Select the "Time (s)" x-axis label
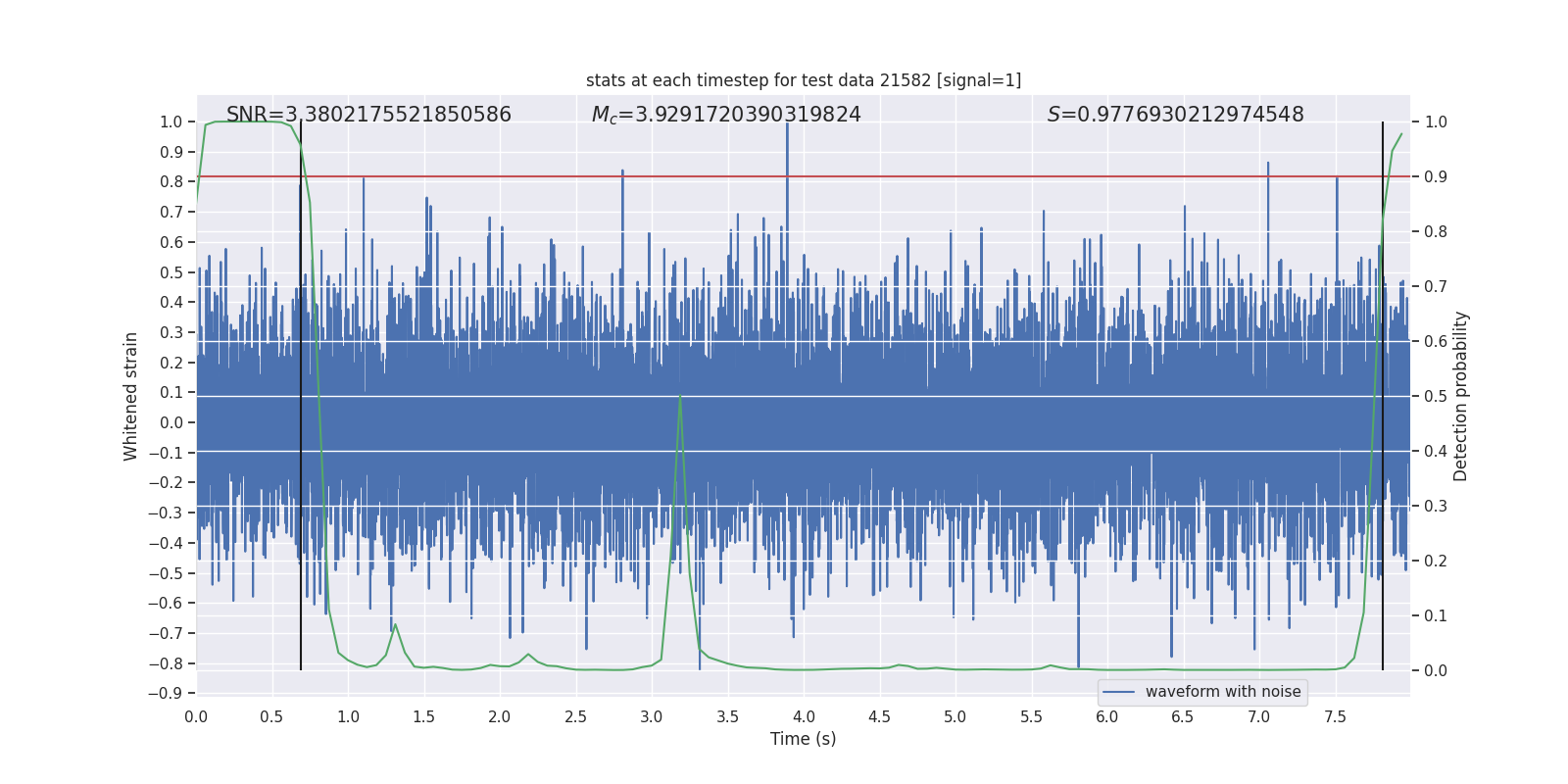Screen dimensions: 1568x784 click(803, 739)
